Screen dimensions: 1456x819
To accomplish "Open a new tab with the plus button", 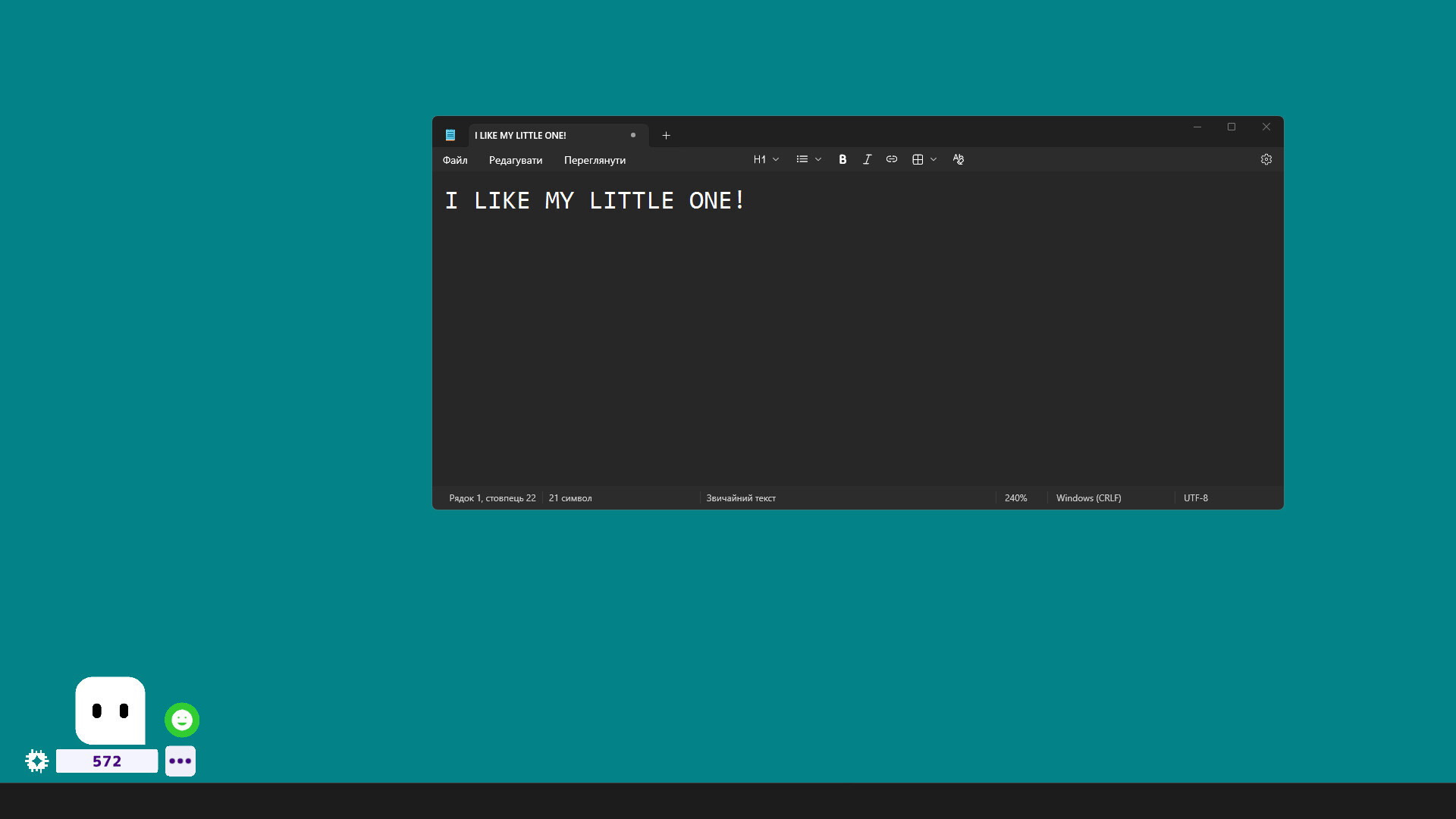I will tap(666, 135).
